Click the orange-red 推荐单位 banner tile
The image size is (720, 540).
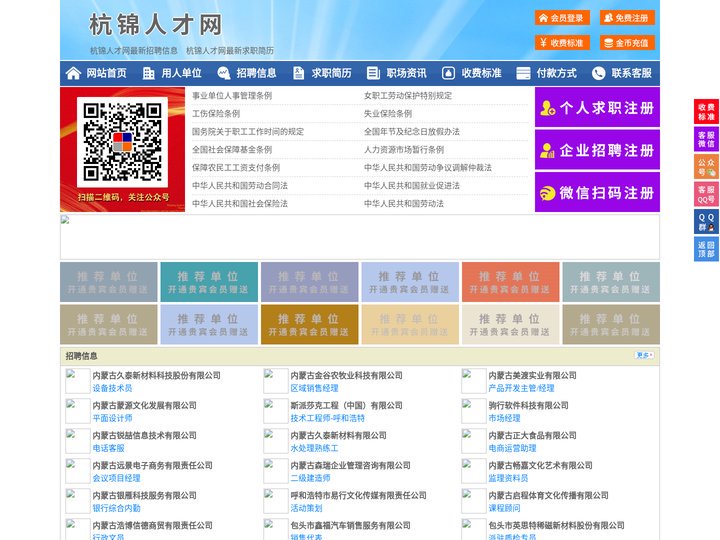[x=511, y=282]
